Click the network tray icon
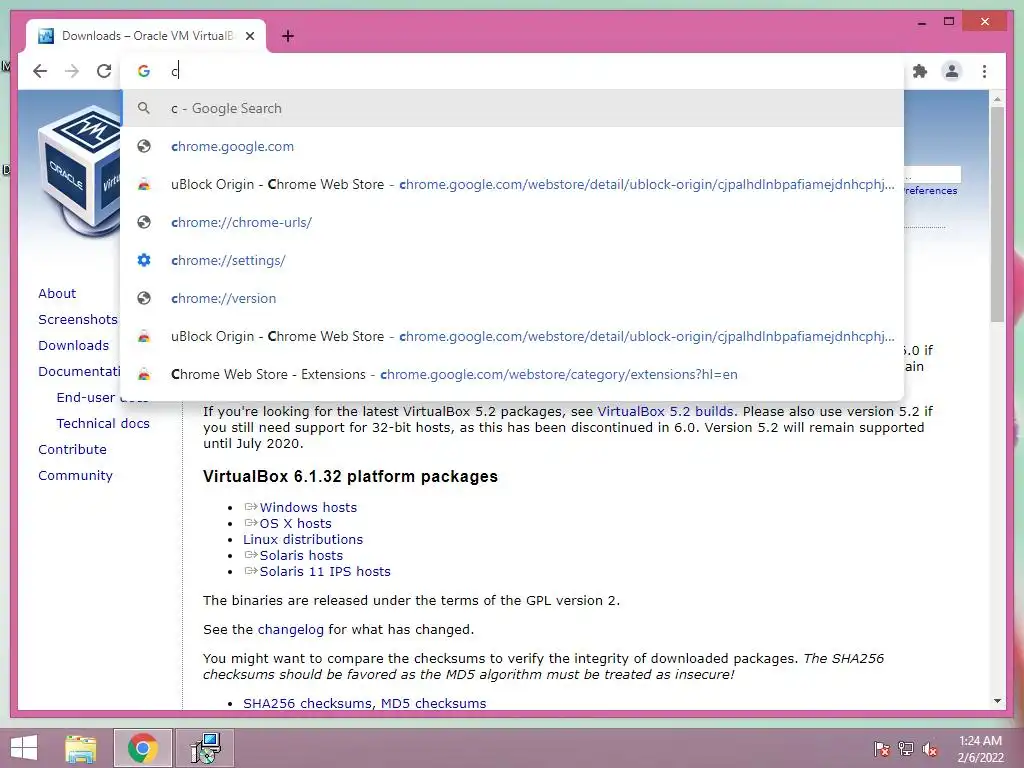Viewport: 1024px width, 768px height. pos(906,749)
